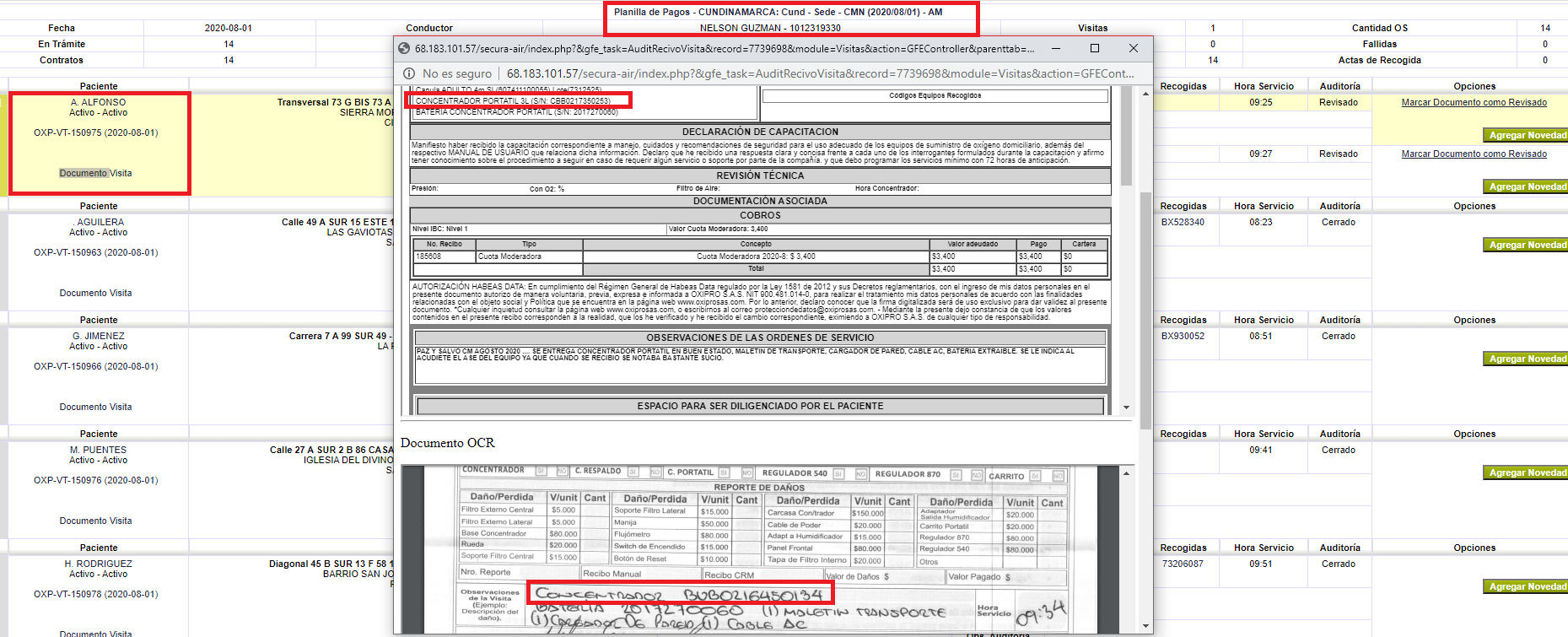Click Agregar Novedad in the 09:27 row
1568x637 pixels.
(1525, 186)
